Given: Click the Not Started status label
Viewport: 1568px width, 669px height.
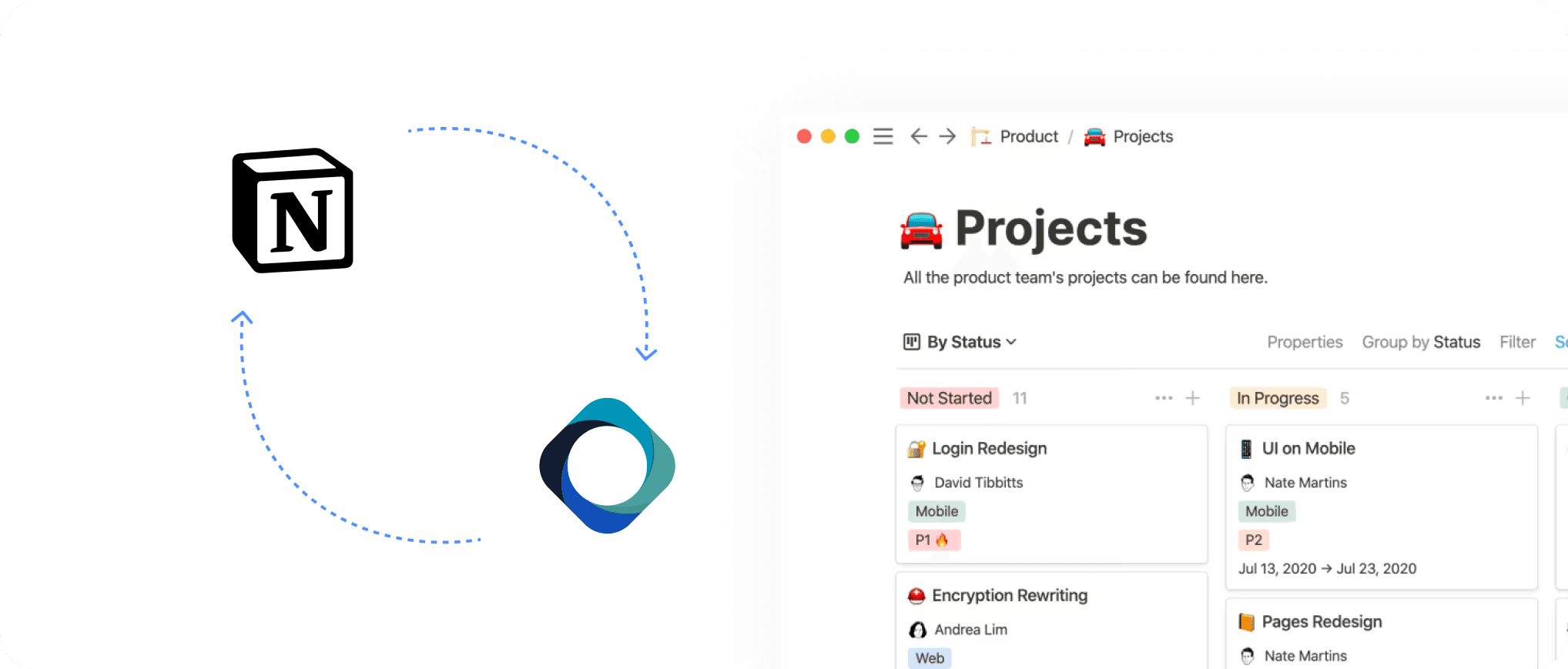Looking at the screenshot, I should (x=949, y=398).
